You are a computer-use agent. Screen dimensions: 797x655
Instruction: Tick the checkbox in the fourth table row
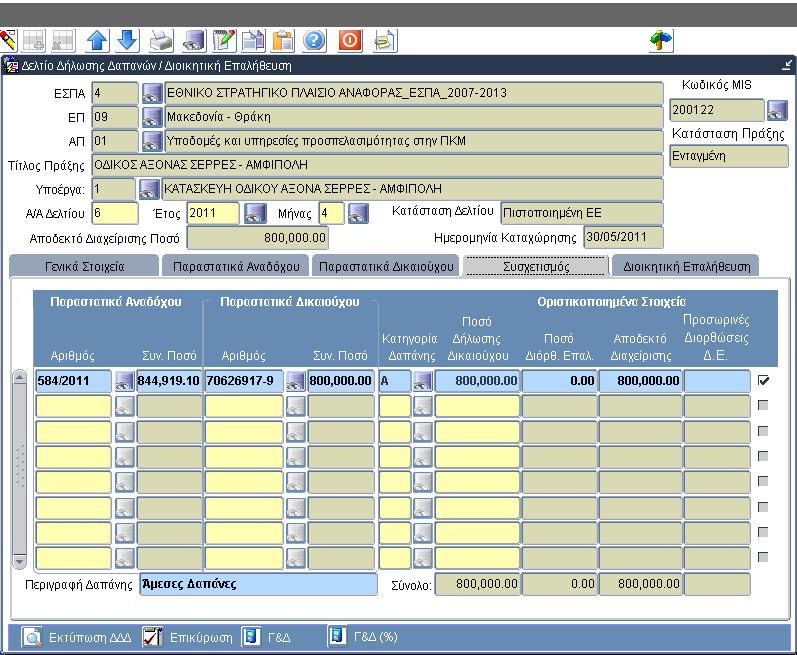point(762,456)
